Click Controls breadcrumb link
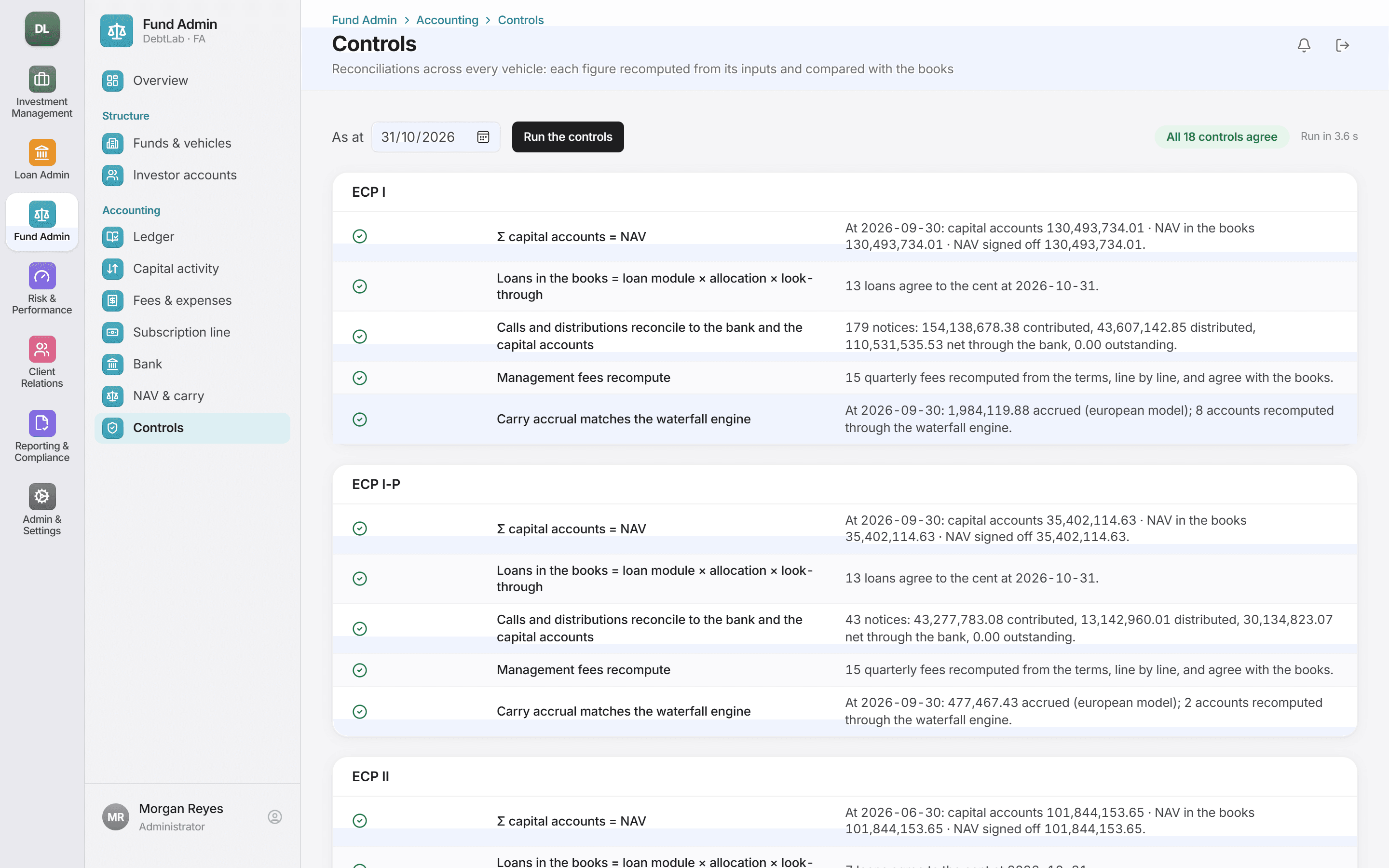This screenshot has width=1389, height=868. click(520, 20)
